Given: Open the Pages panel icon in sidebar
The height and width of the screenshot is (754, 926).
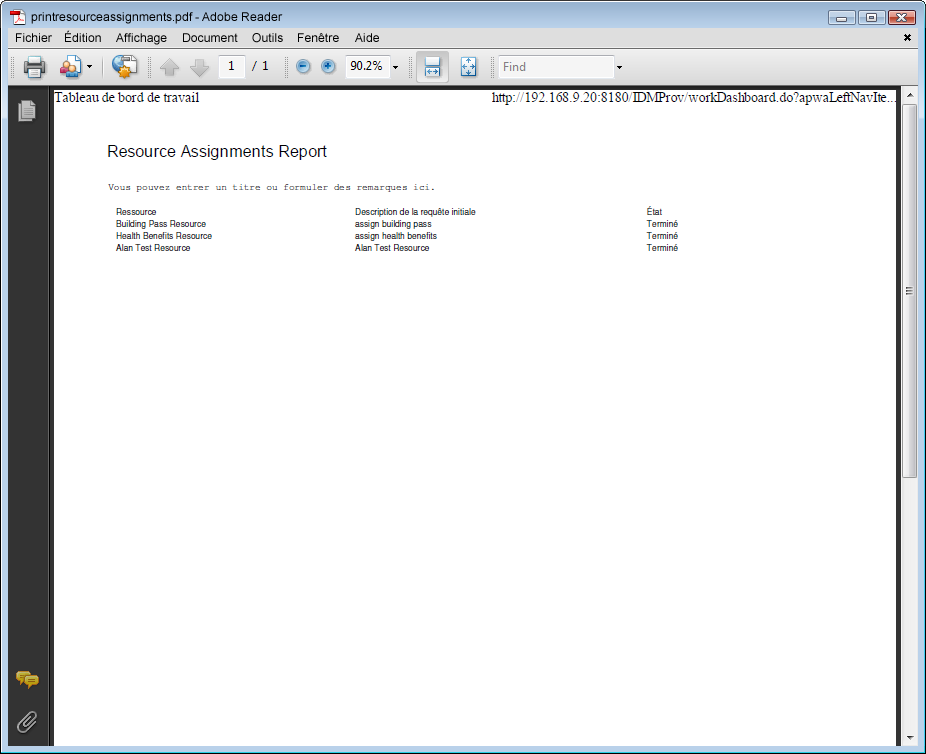Looking at the screenshot, I should 27,110.
